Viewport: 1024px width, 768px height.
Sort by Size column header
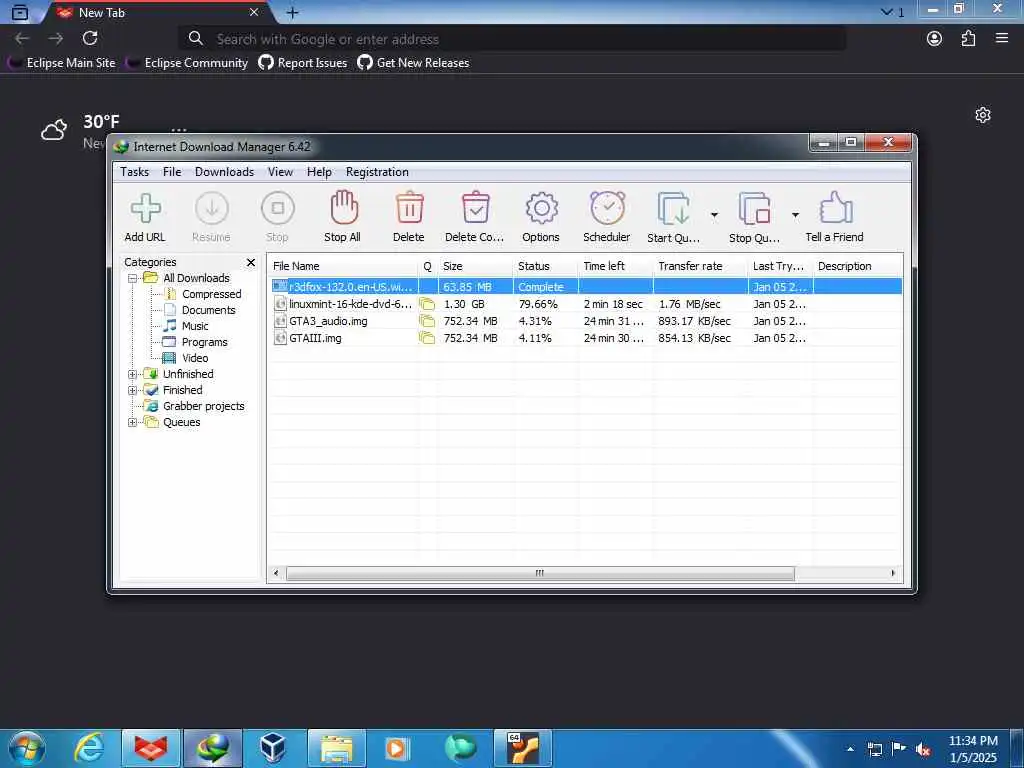[475, 266]
